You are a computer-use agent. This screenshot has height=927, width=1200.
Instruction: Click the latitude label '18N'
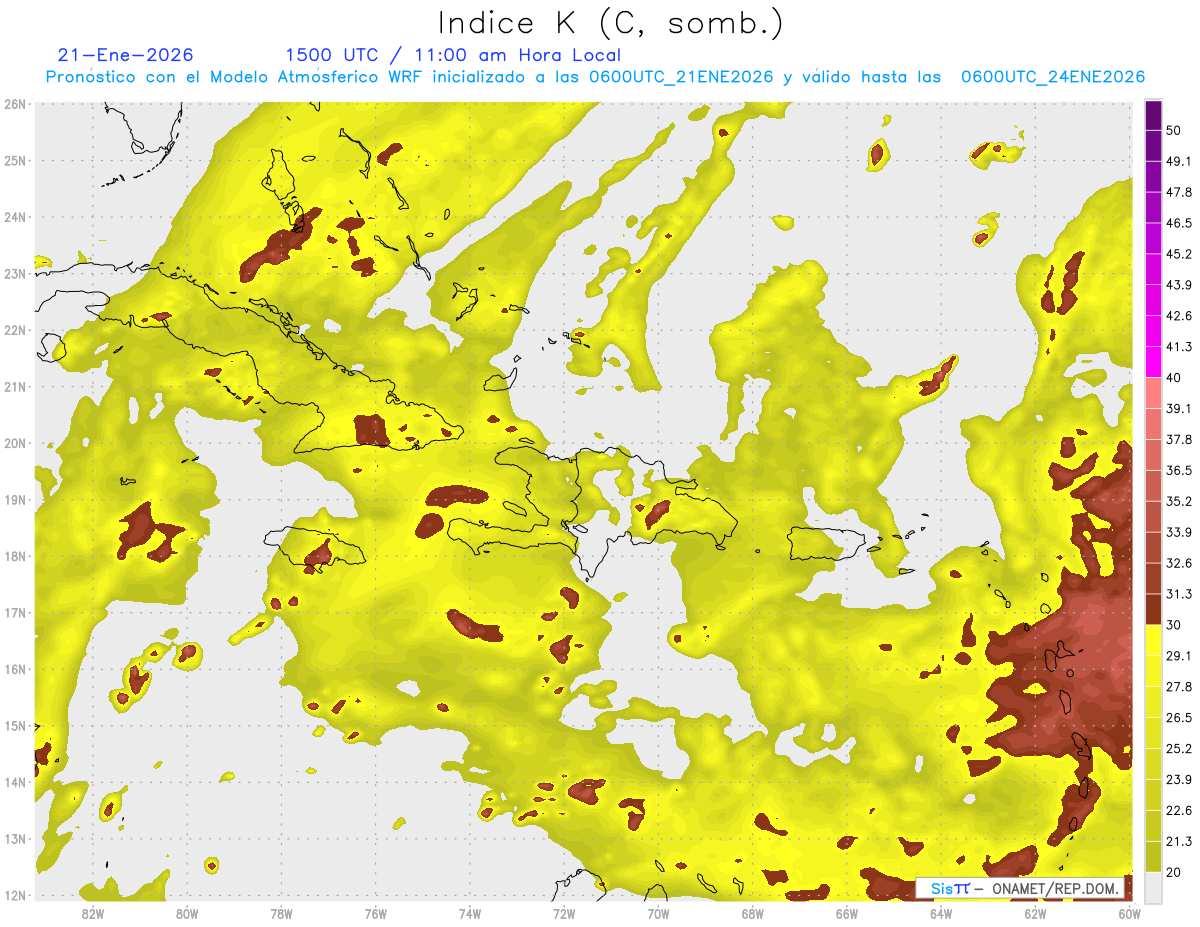pyautogui.click(x=15, y=556)
